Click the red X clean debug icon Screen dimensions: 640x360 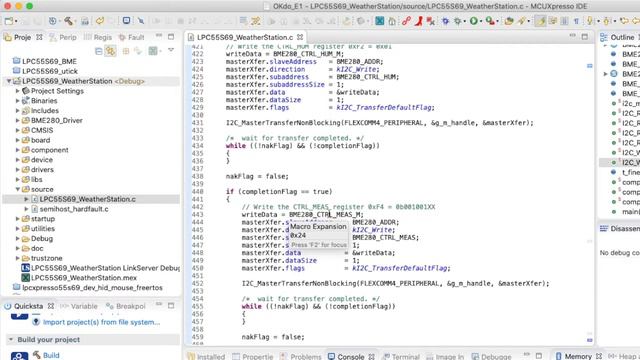click(x=431, y=21)
